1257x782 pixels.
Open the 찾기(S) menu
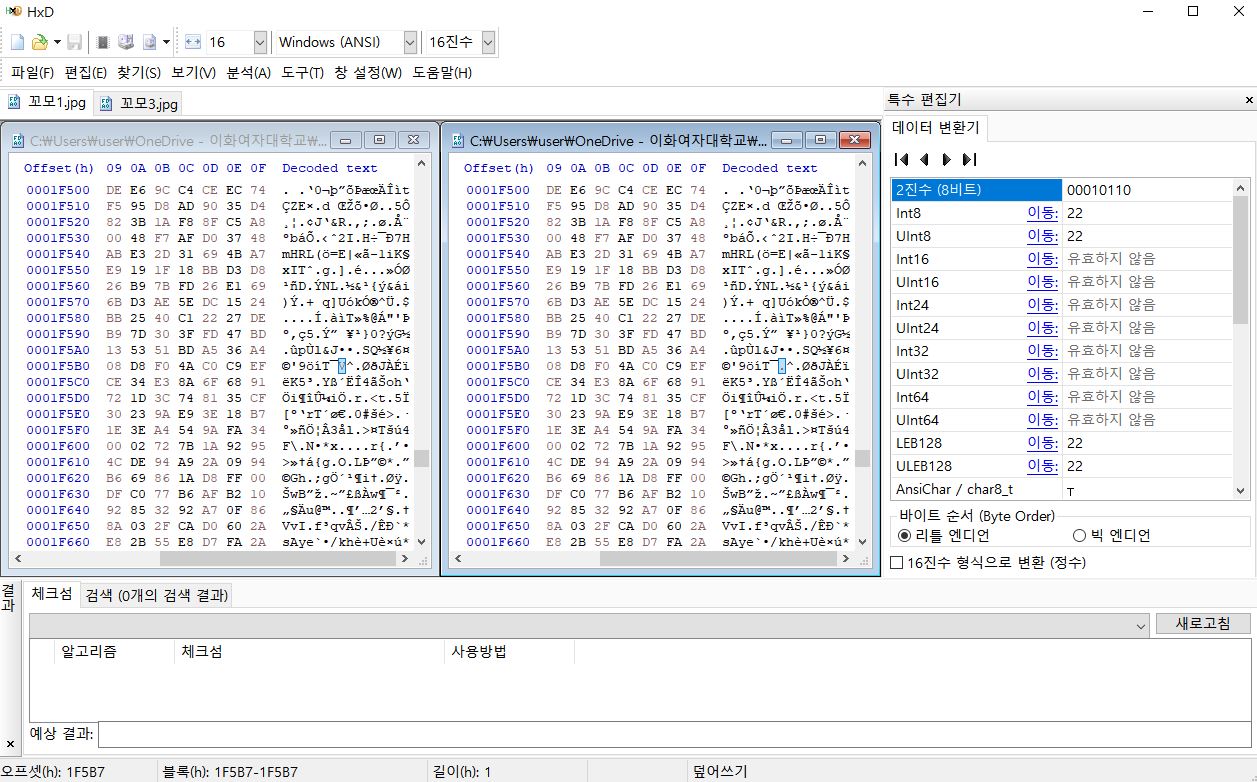(139, 72)
